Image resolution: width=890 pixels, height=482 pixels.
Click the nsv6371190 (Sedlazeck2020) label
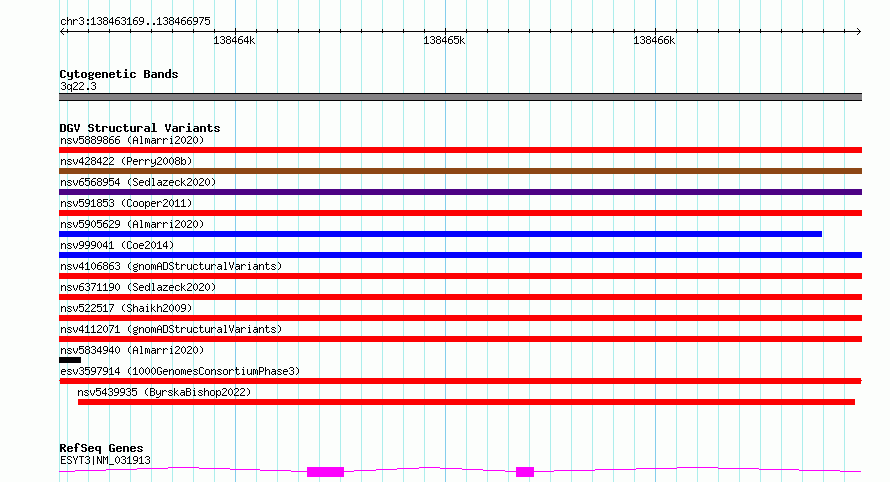point(138,287)
